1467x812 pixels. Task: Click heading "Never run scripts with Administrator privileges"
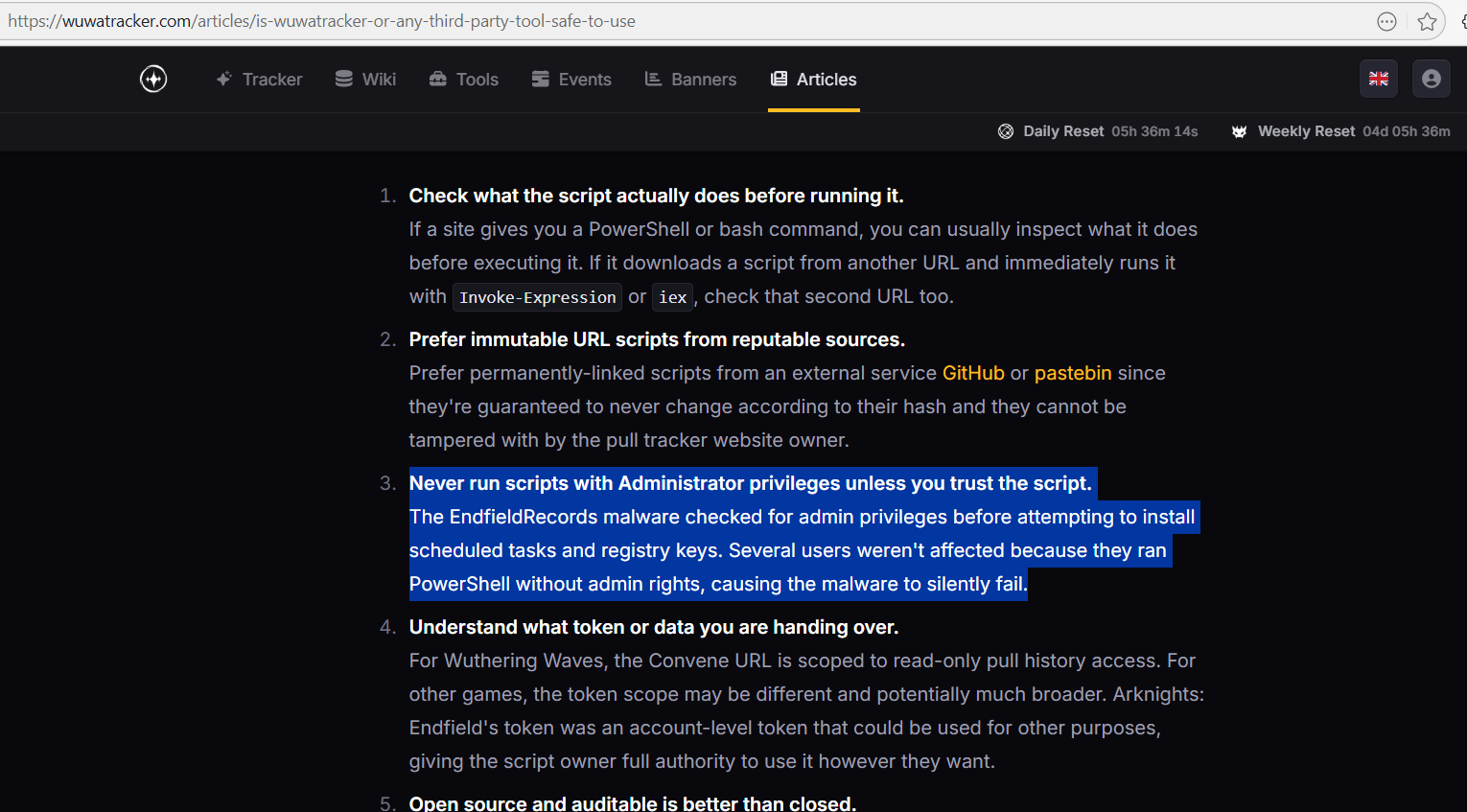[751, 483]
